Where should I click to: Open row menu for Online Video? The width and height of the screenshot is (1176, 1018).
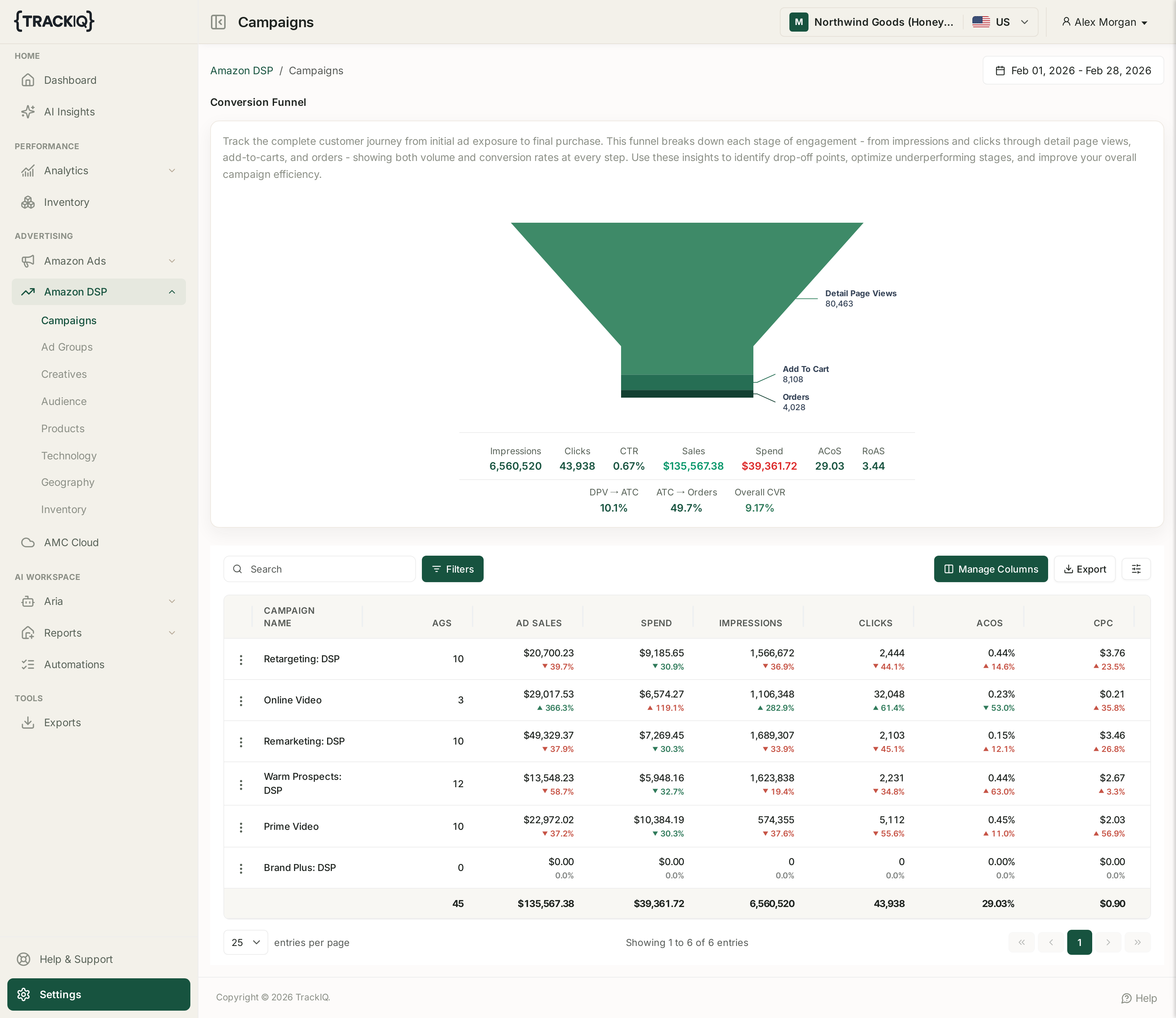pyautogui.click(x=241, y=701)
